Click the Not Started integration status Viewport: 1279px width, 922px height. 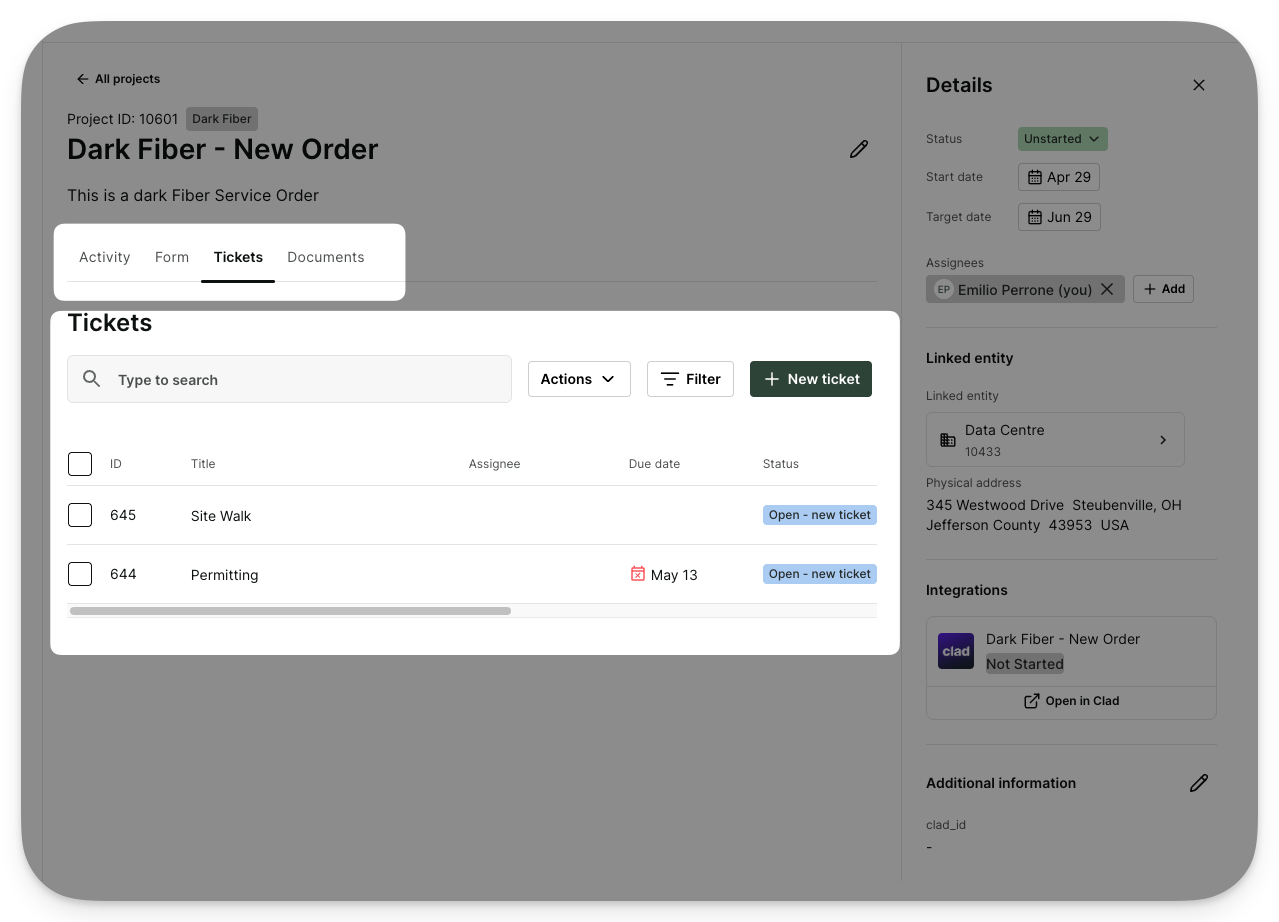(1025, 664)
